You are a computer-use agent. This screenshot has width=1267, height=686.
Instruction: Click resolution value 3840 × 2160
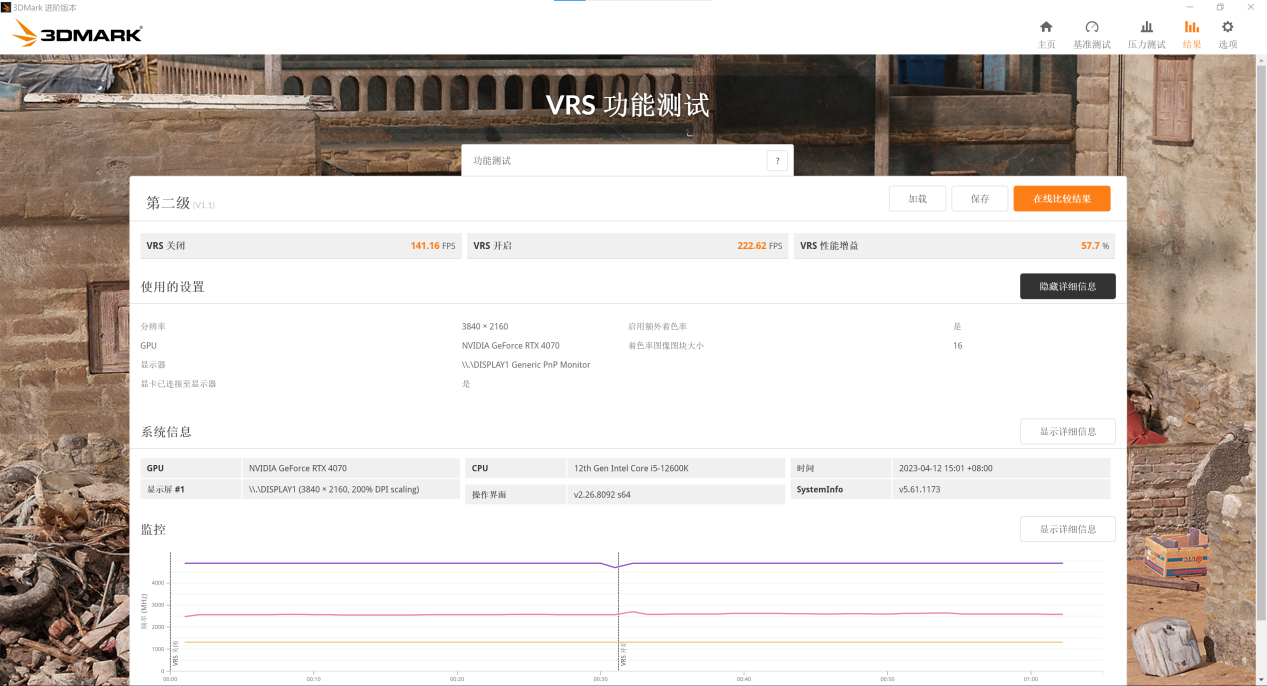(x=485, y=327)
